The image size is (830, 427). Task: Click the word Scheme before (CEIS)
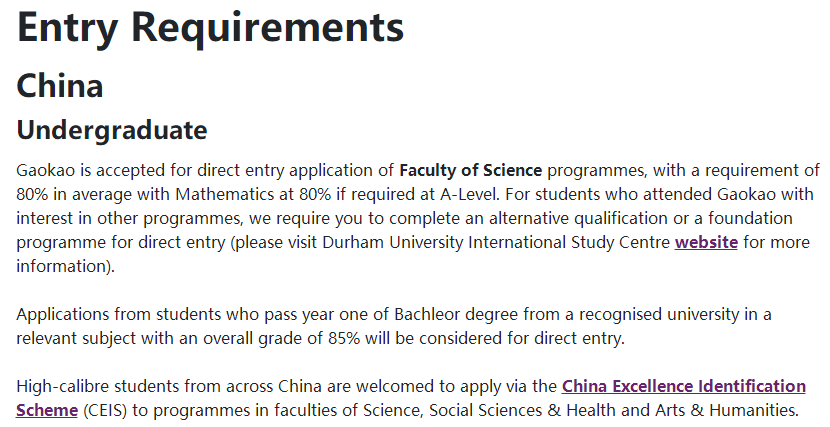[47, 410]
